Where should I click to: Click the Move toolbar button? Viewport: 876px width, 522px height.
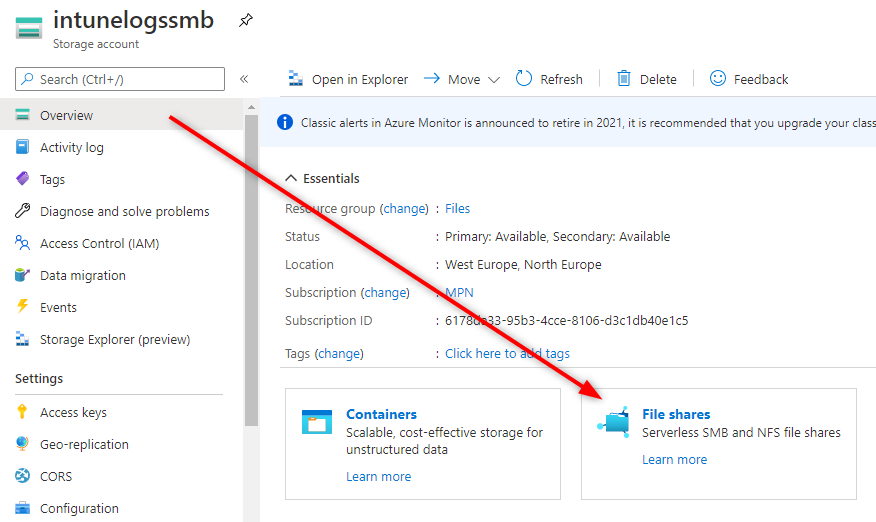(x=451, y=79)
